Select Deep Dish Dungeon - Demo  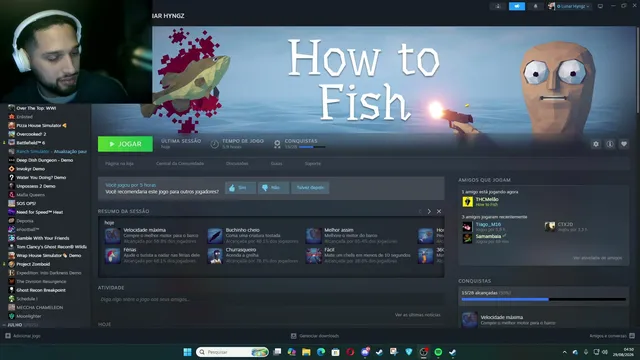click(x=45, y=160)
